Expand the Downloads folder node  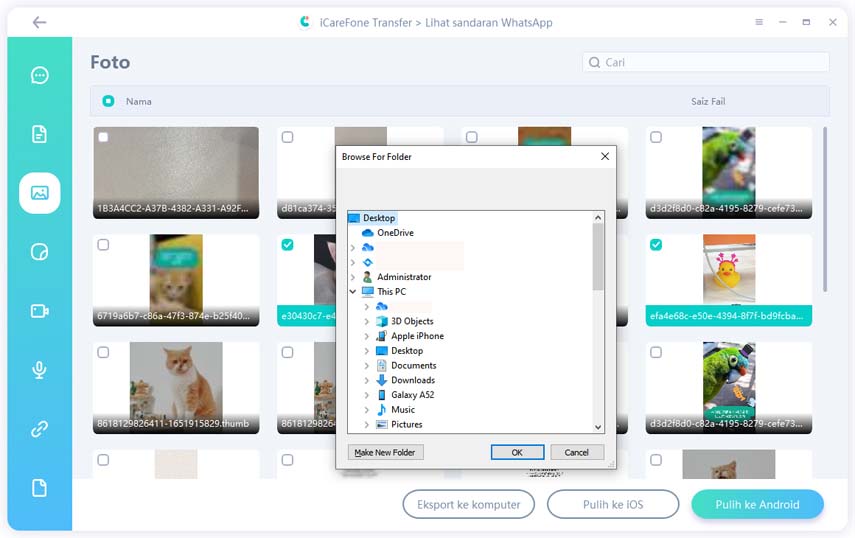click(367, 380)
